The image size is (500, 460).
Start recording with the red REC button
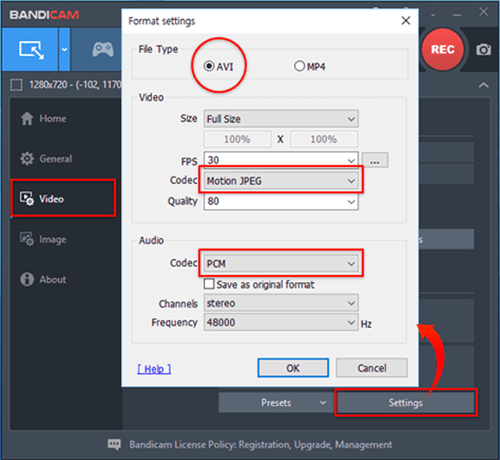[442, 49]
